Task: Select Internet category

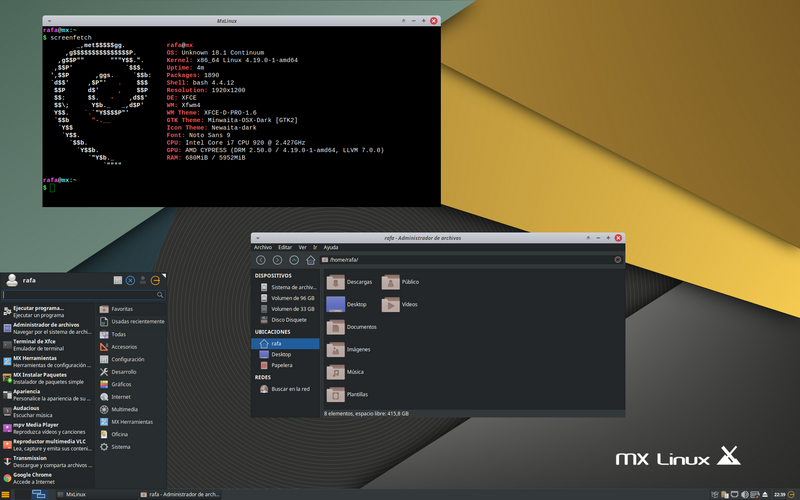Action: (131, 396)
